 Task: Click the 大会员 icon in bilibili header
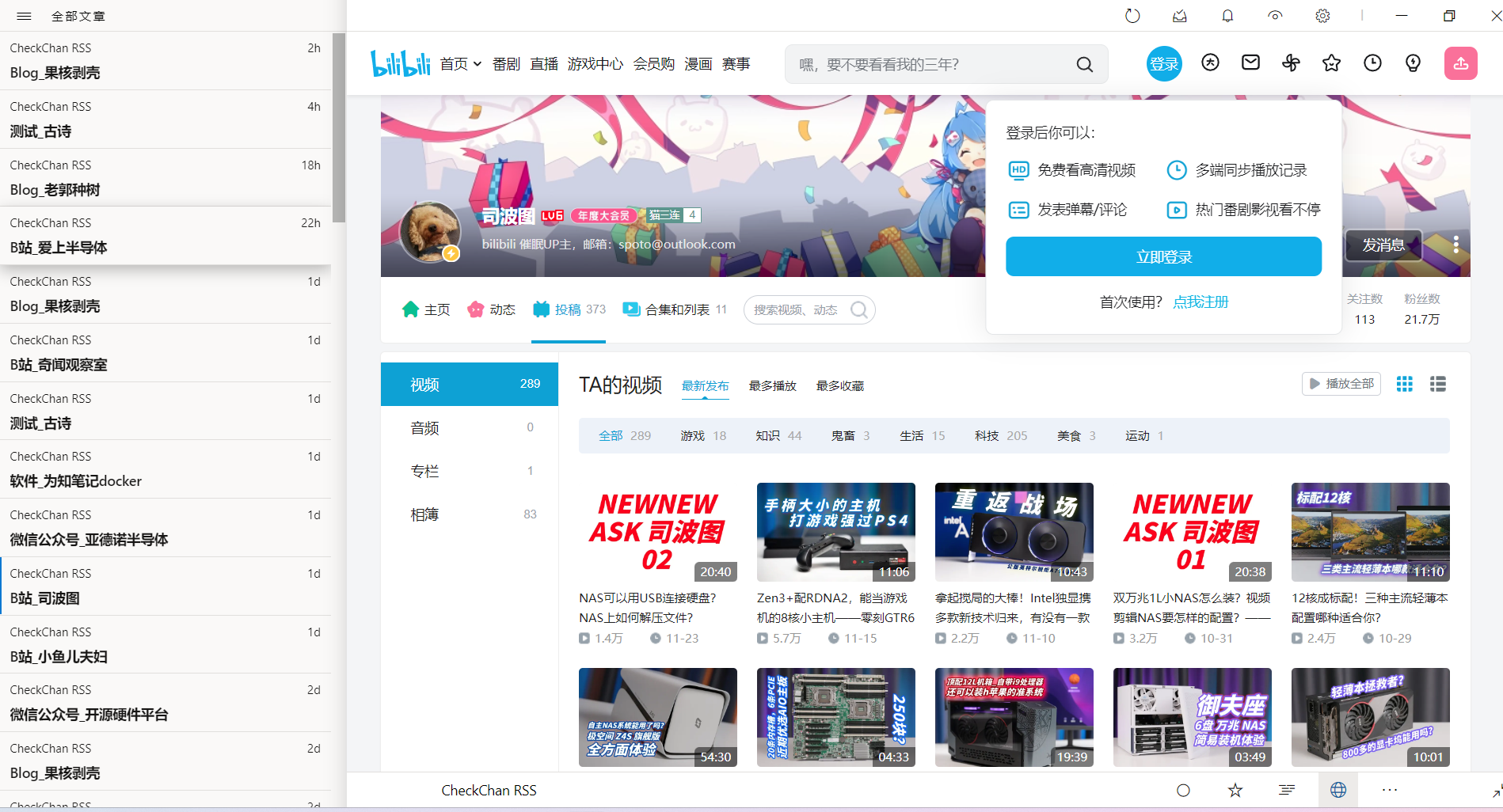[1210, 63]
